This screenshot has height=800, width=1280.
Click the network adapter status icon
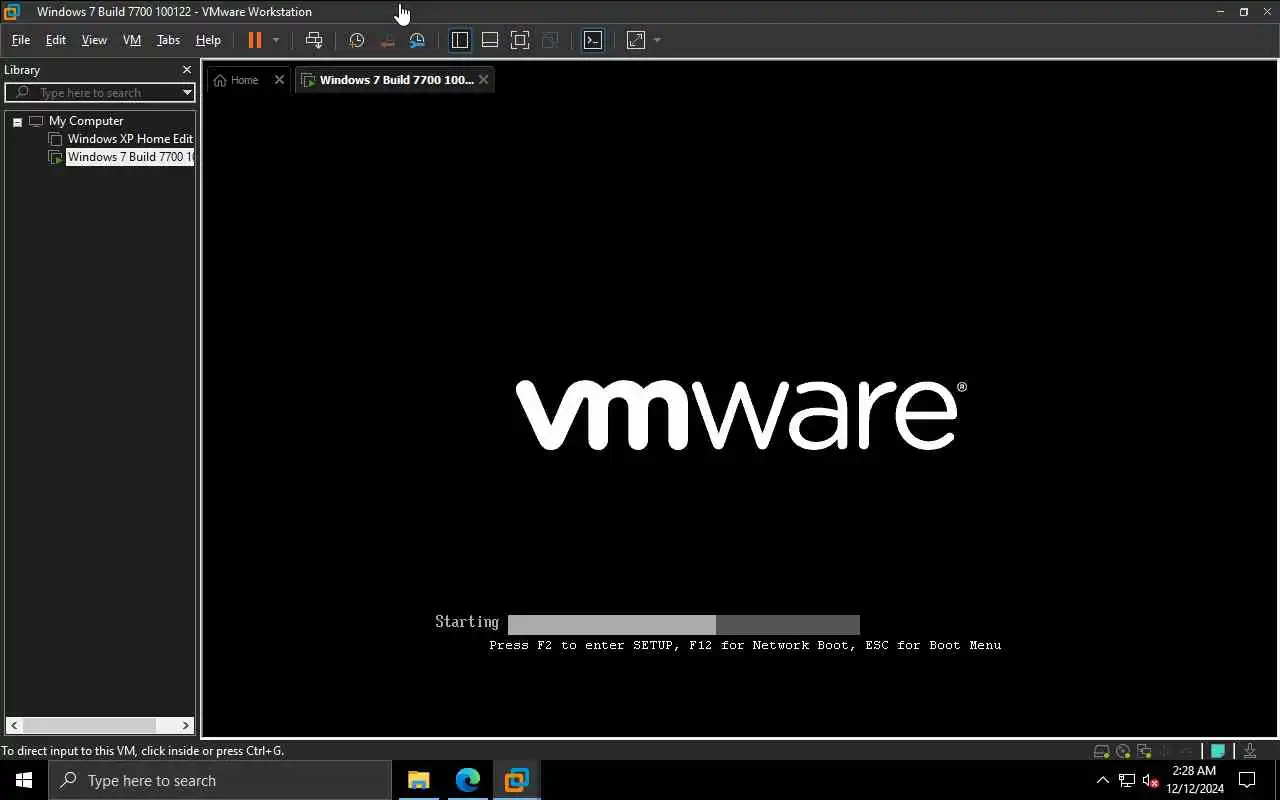(x=1144, y=751)
